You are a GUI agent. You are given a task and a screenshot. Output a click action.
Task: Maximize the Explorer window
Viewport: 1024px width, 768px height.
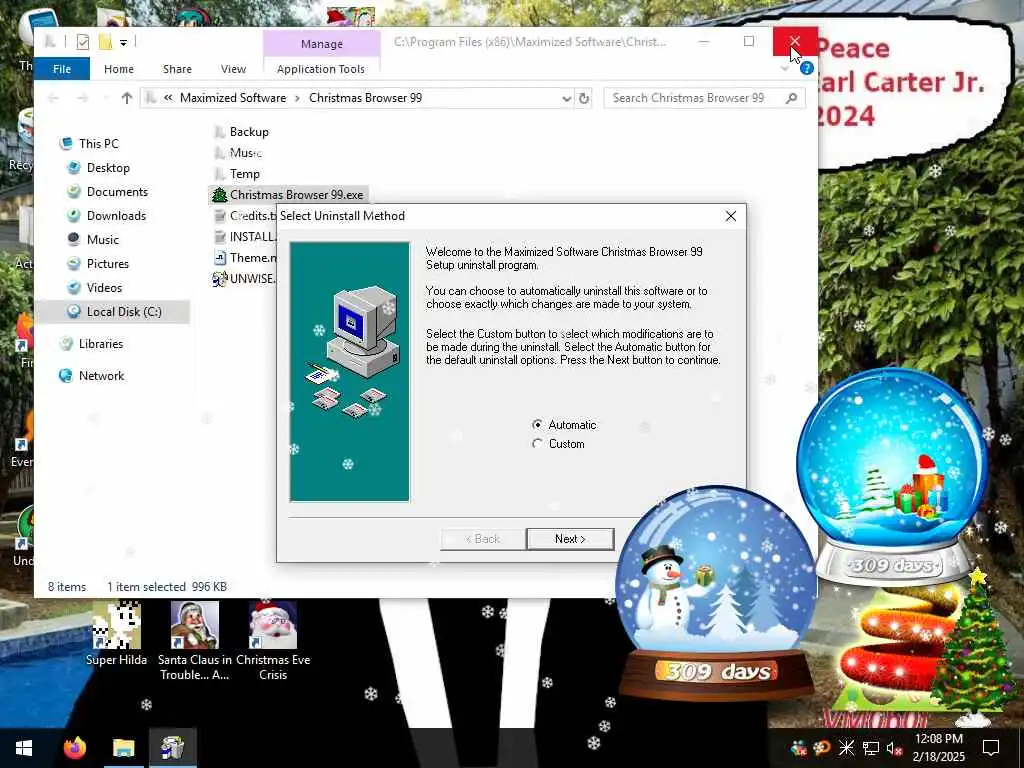pos(749,42)
